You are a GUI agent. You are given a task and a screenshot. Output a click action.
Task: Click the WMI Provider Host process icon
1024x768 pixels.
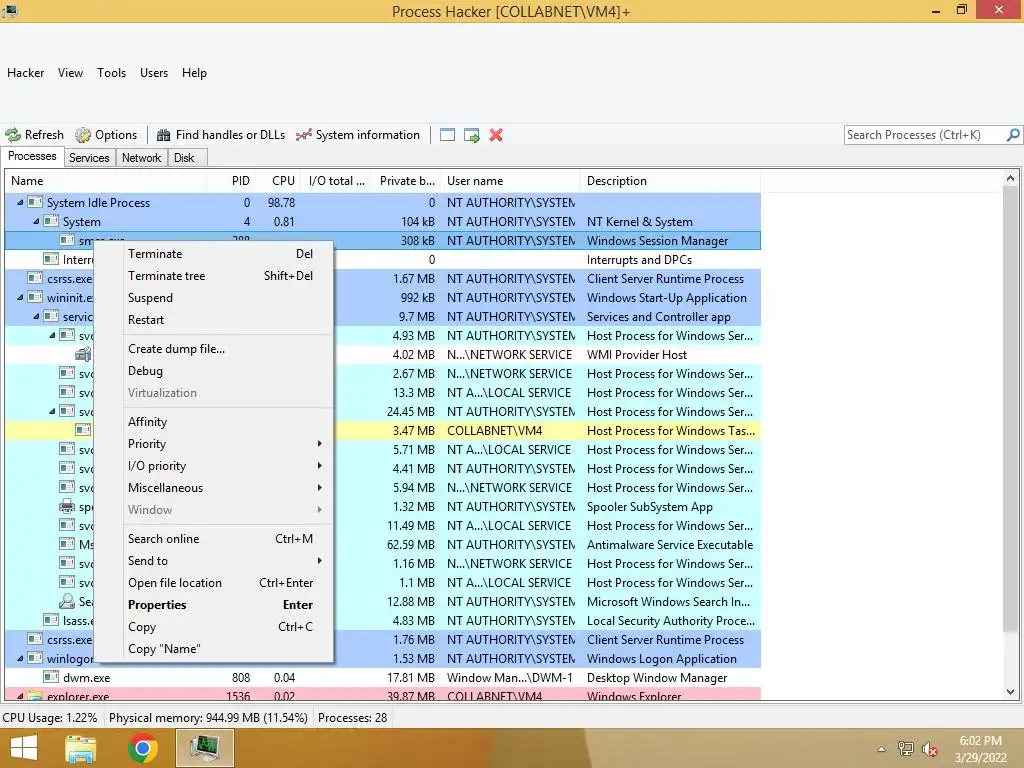click(83, 355)
